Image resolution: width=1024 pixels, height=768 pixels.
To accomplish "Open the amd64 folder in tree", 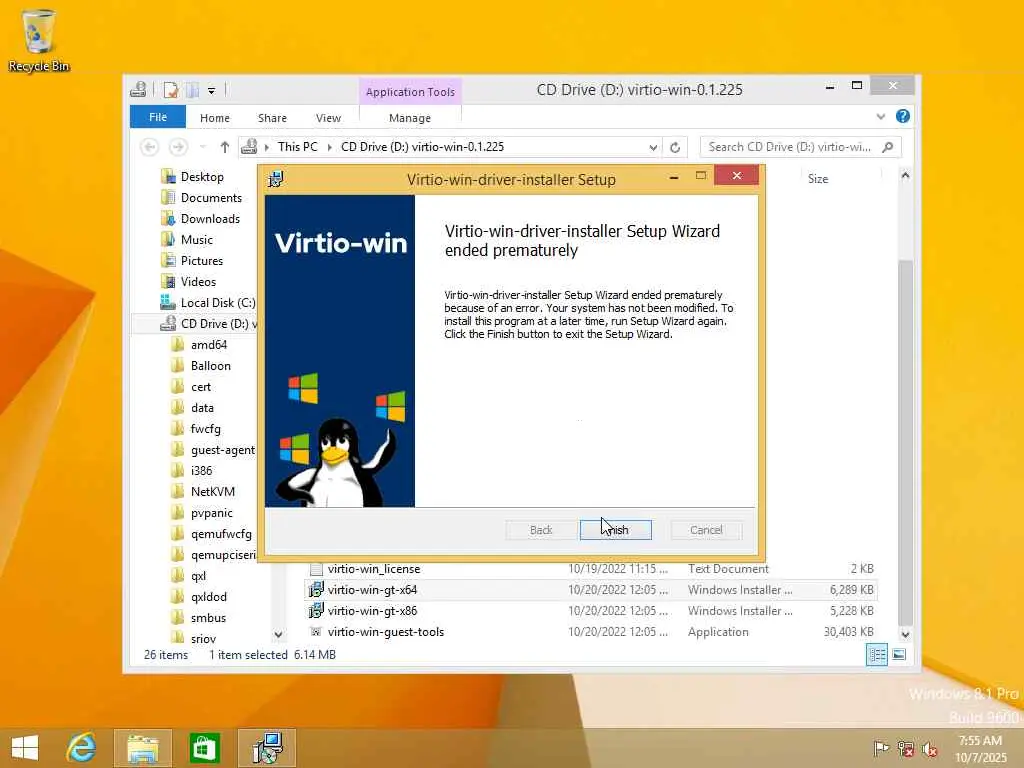I will tap(208, 344).
